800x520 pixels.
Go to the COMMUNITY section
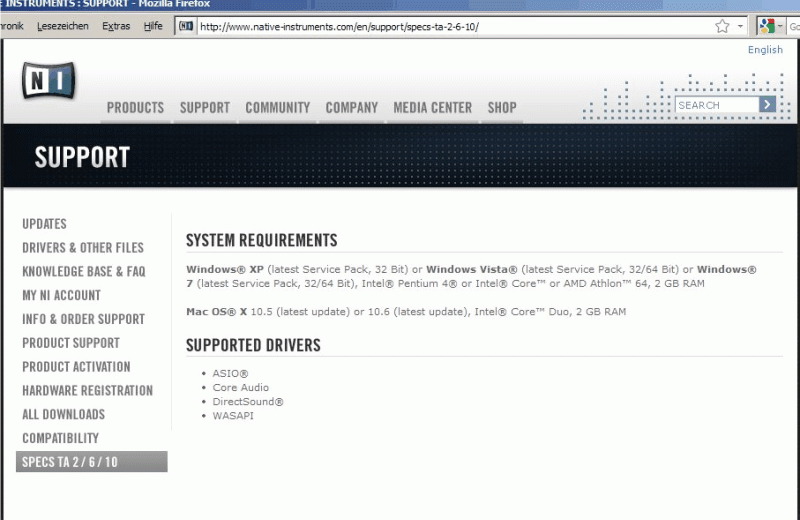pyautogui.click(x=277, y=108)
